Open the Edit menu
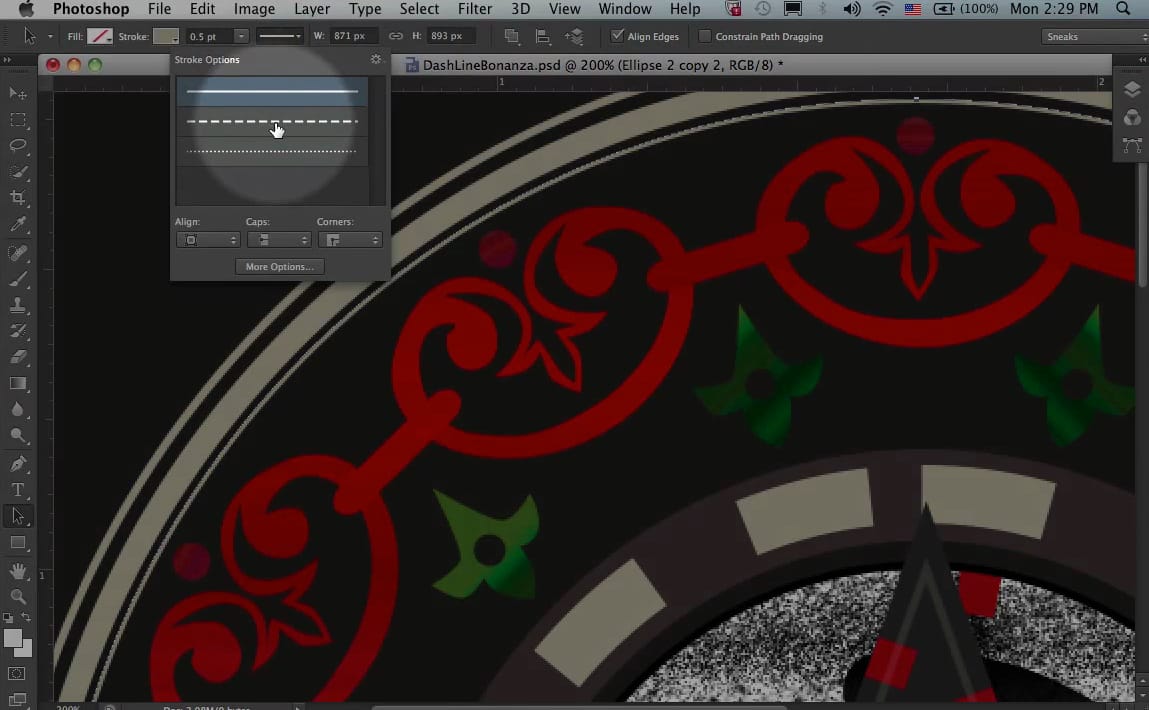The image size is (1149, 710). [x=202, y=9]
